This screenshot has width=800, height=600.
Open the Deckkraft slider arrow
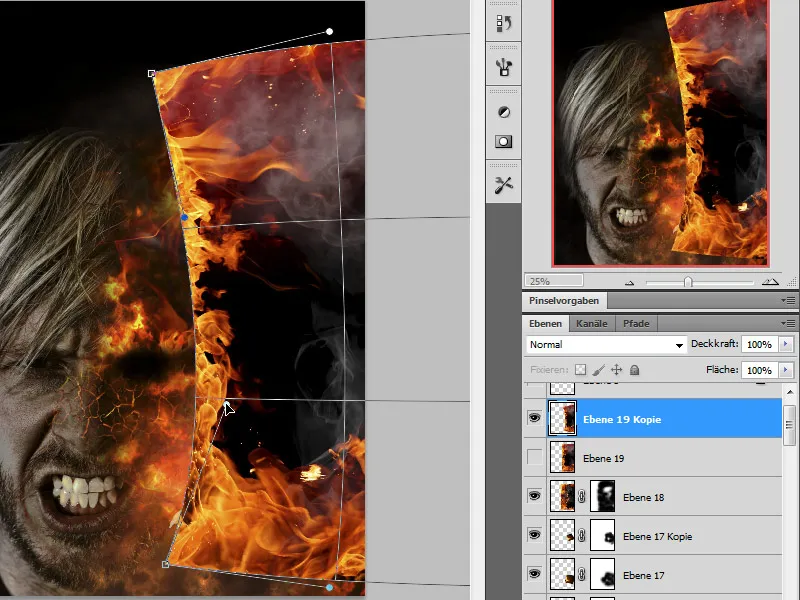pos(786,344)
